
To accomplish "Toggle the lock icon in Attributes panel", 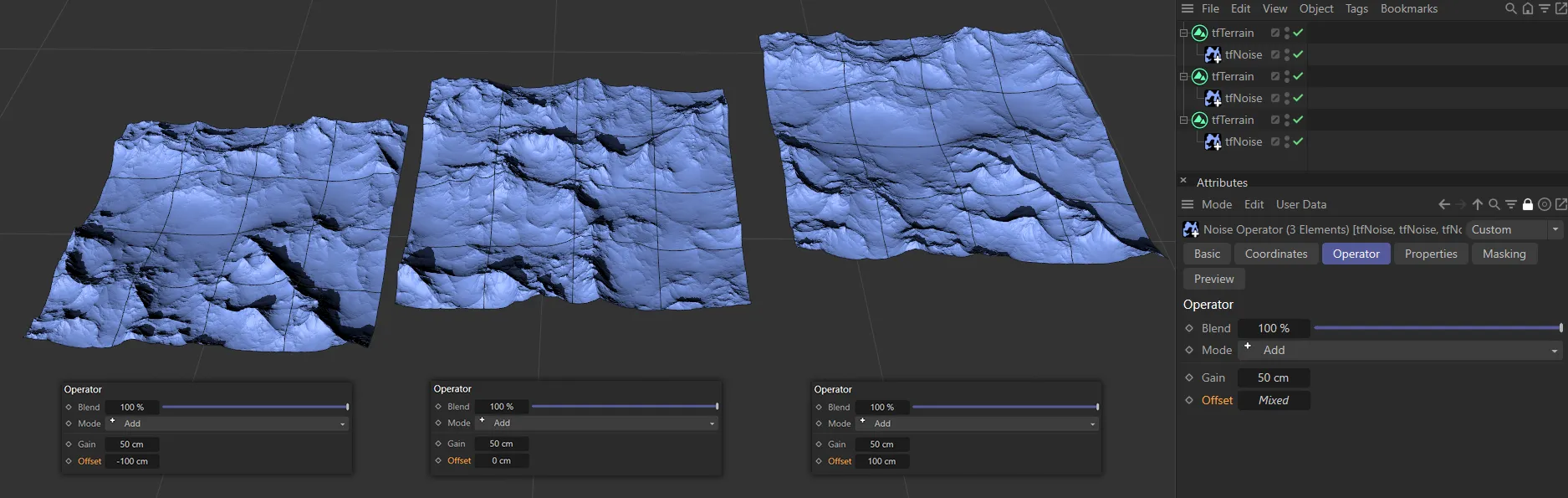I will pyautogui.click(x=1528, y=204).
